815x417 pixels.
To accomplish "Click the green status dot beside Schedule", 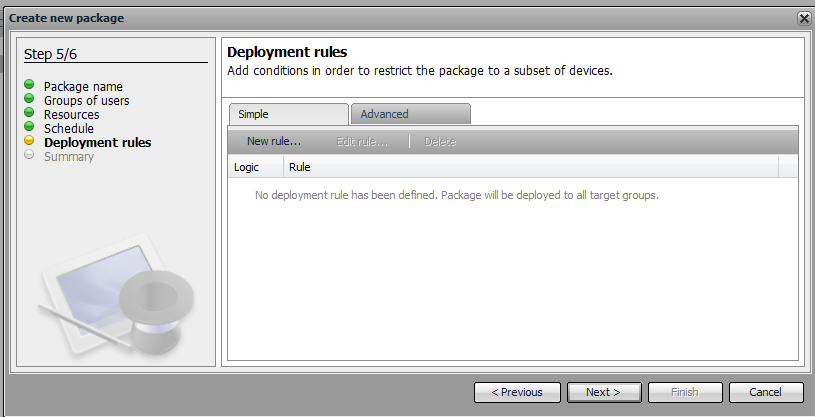I will point(30,128).
